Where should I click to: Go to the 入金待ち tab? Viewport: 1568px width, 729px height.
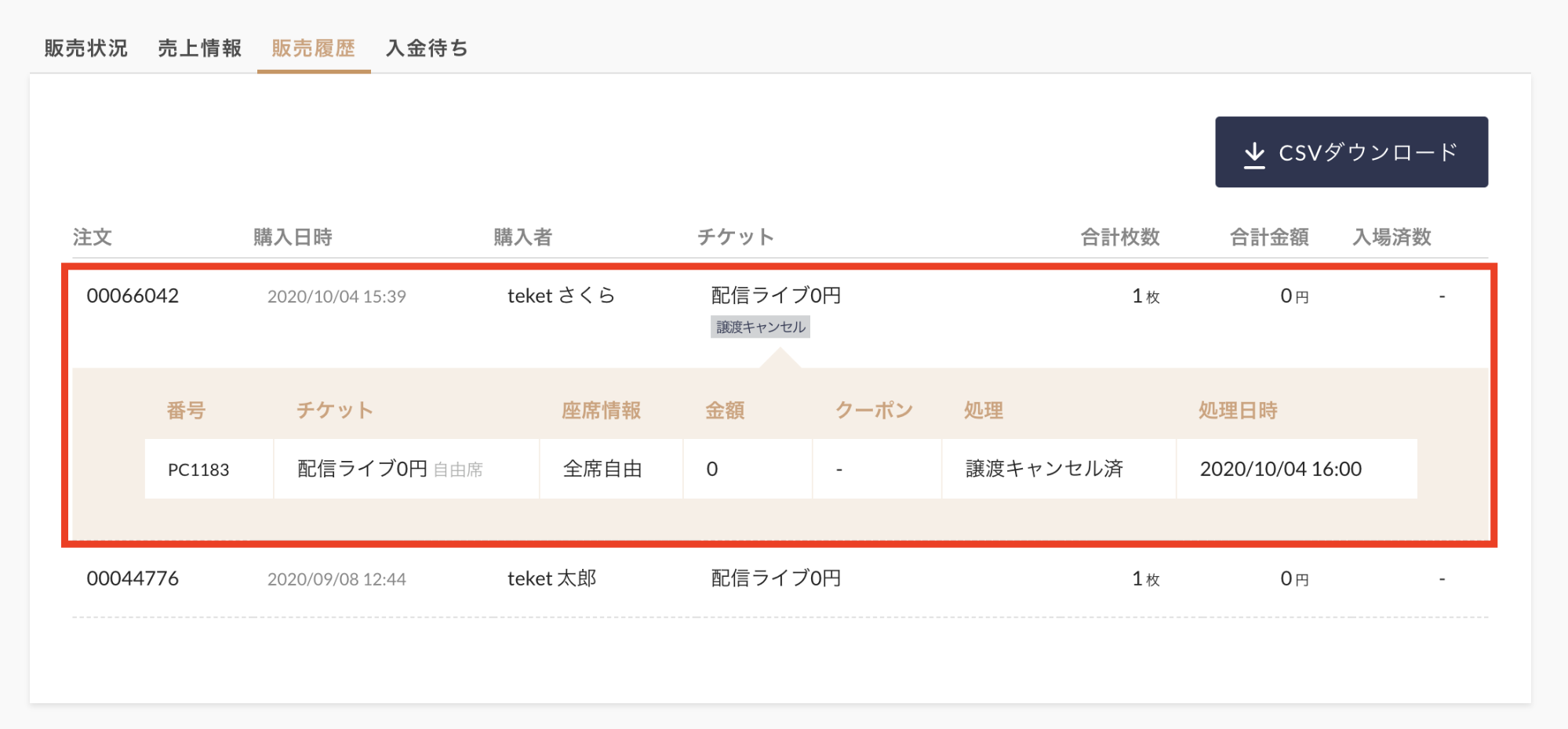click(427, 49)
